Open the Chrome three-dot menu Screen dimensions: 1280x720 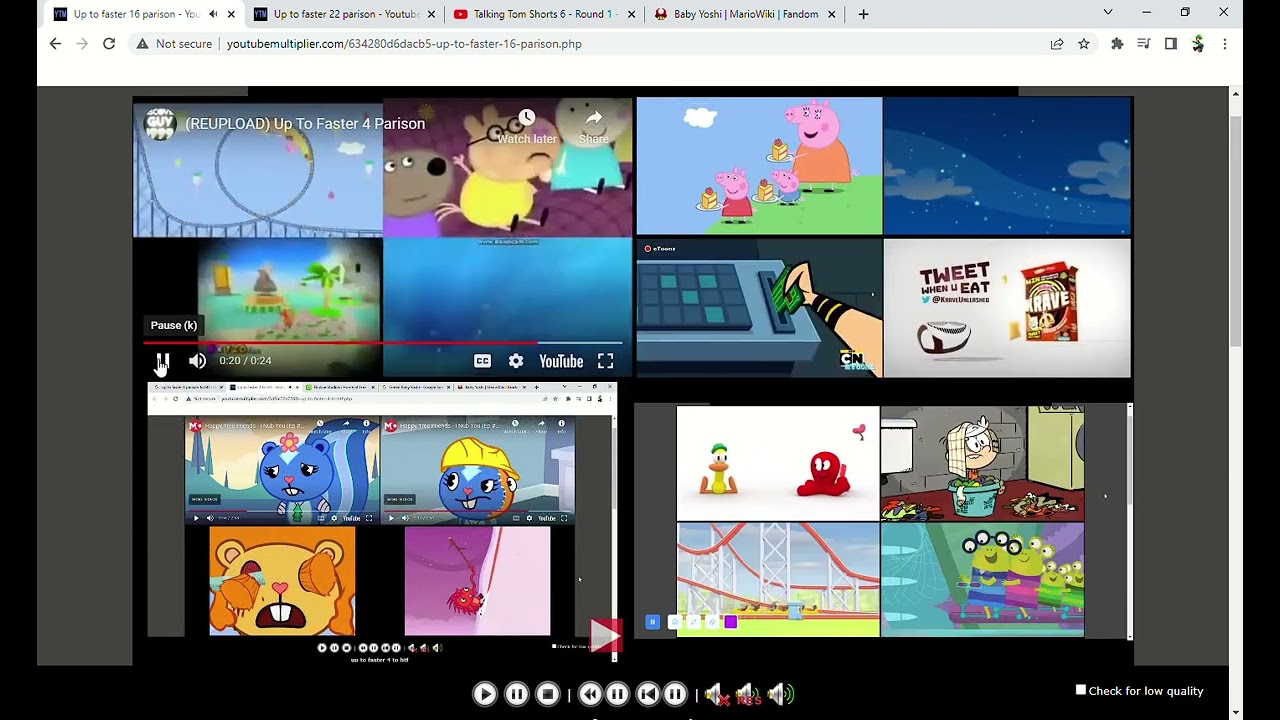tap(1225, 44)
